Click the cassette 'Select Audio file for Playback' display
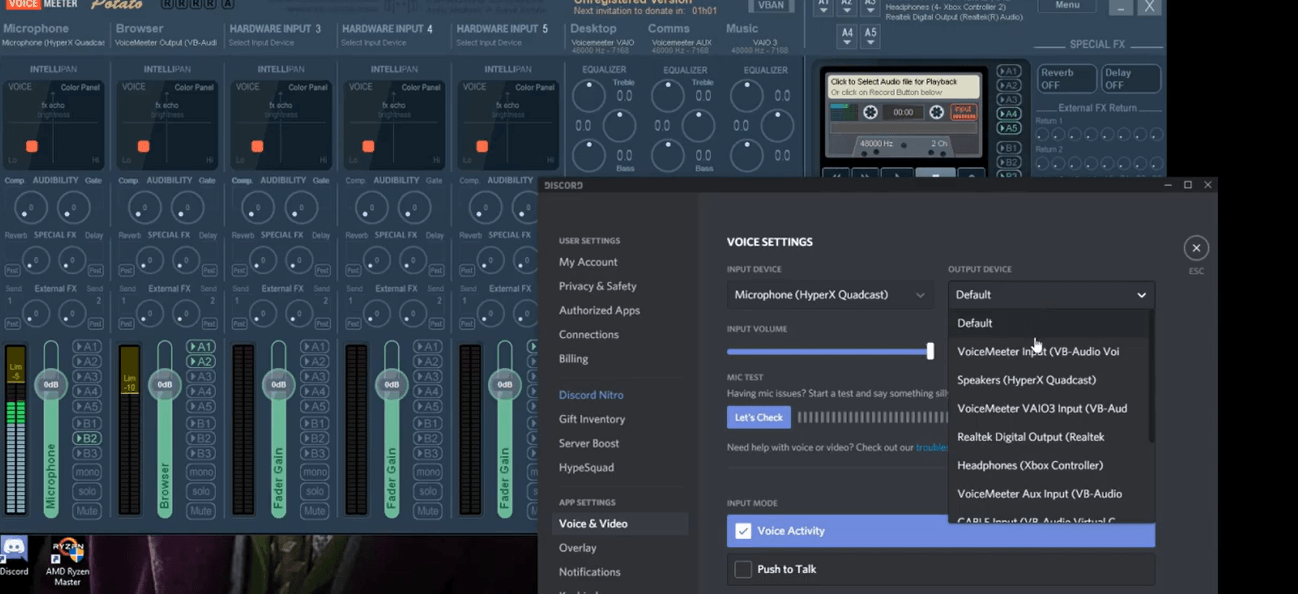Screen dimensions: 1298x594 [x=903, y=87]
